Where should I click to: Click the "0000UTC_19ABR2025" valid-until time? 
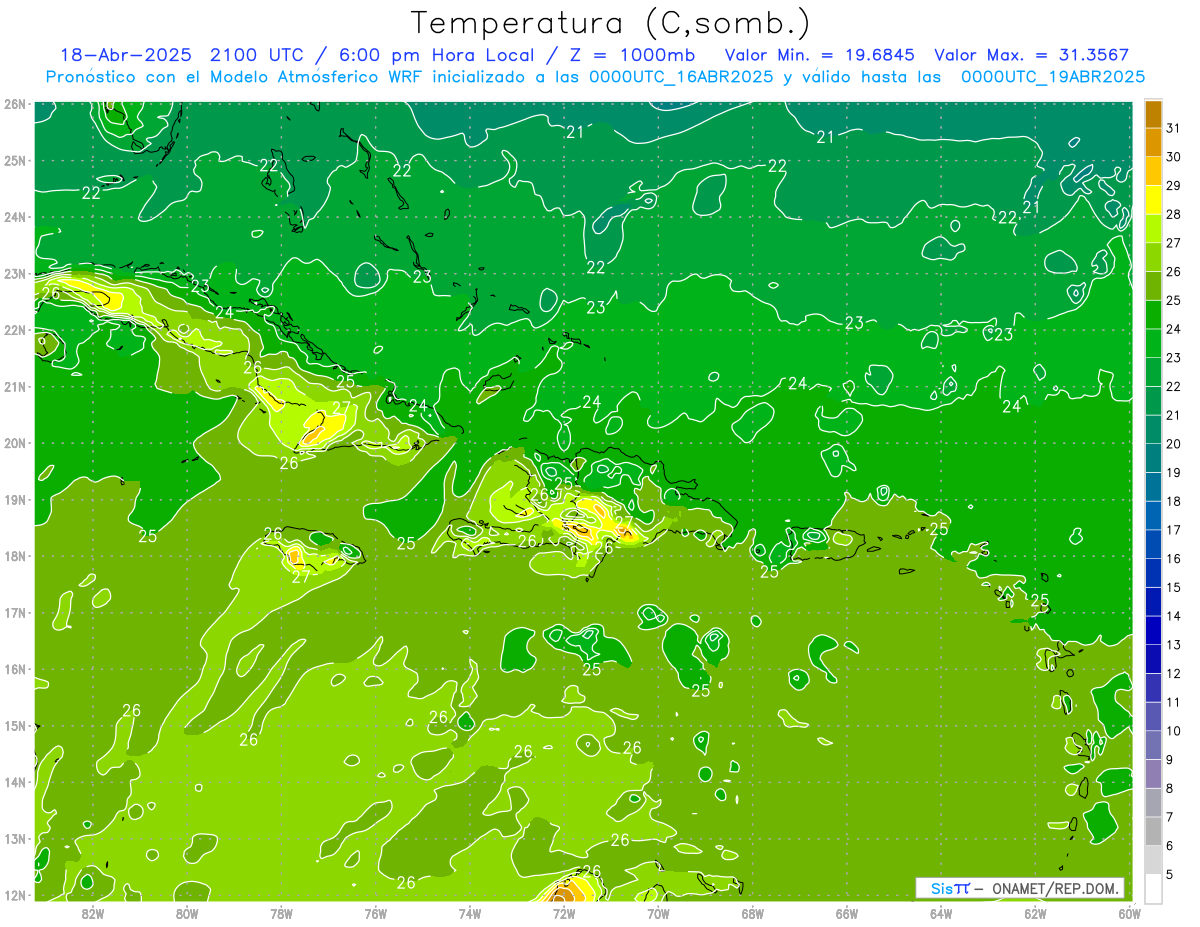point(1053,77)
